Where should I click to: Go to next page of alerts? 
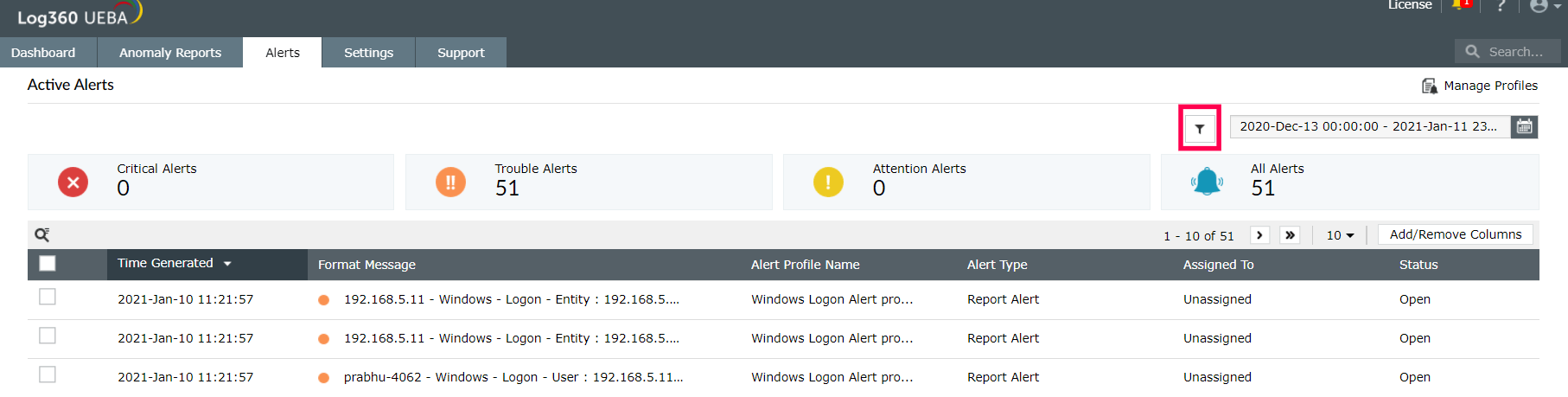(x=1259, y=235)
